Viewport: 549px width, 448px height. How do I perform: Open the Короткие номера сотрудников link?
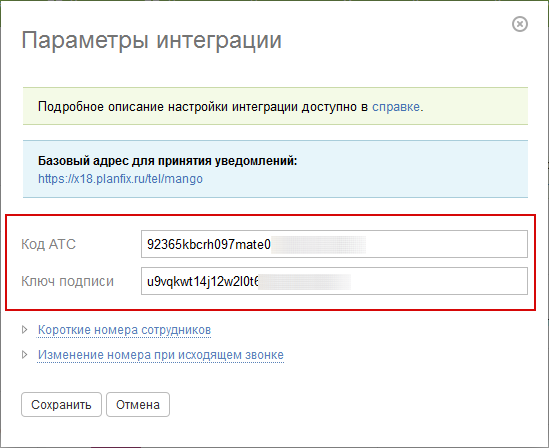tap(124, 330)
